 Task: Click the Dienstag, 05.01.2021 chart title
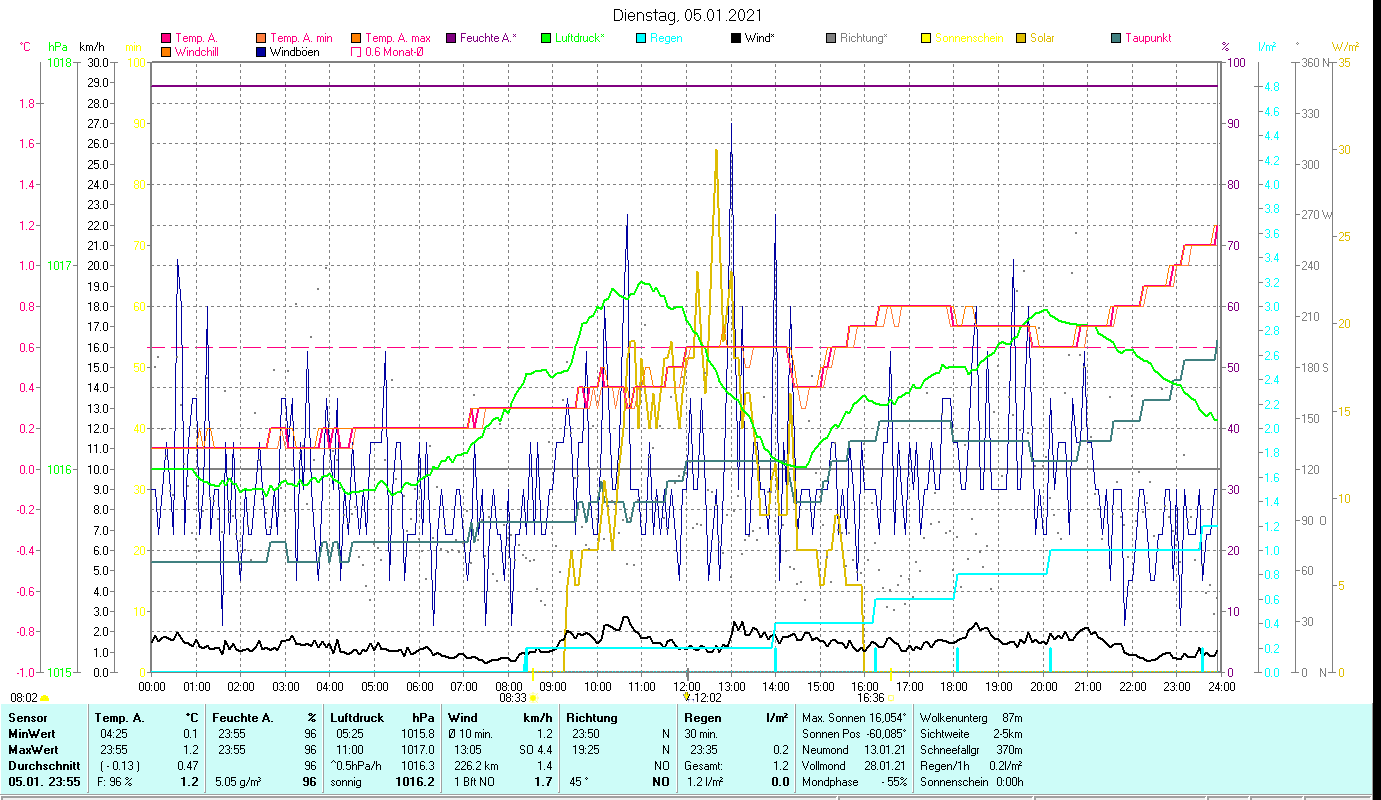pos(688,15)
